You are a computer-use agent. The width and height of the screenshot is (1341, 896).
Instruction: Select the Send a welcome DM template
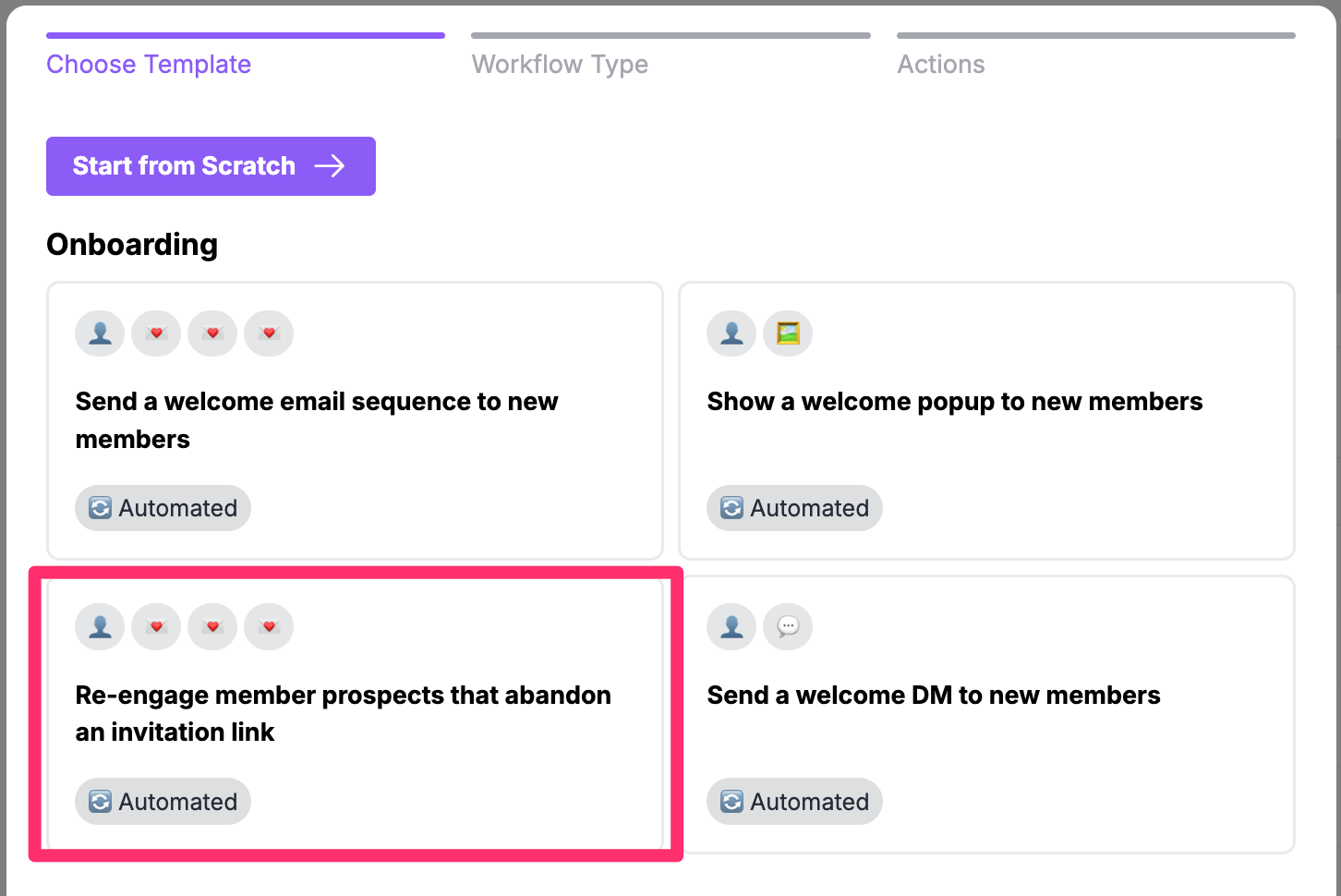(986, 714)
